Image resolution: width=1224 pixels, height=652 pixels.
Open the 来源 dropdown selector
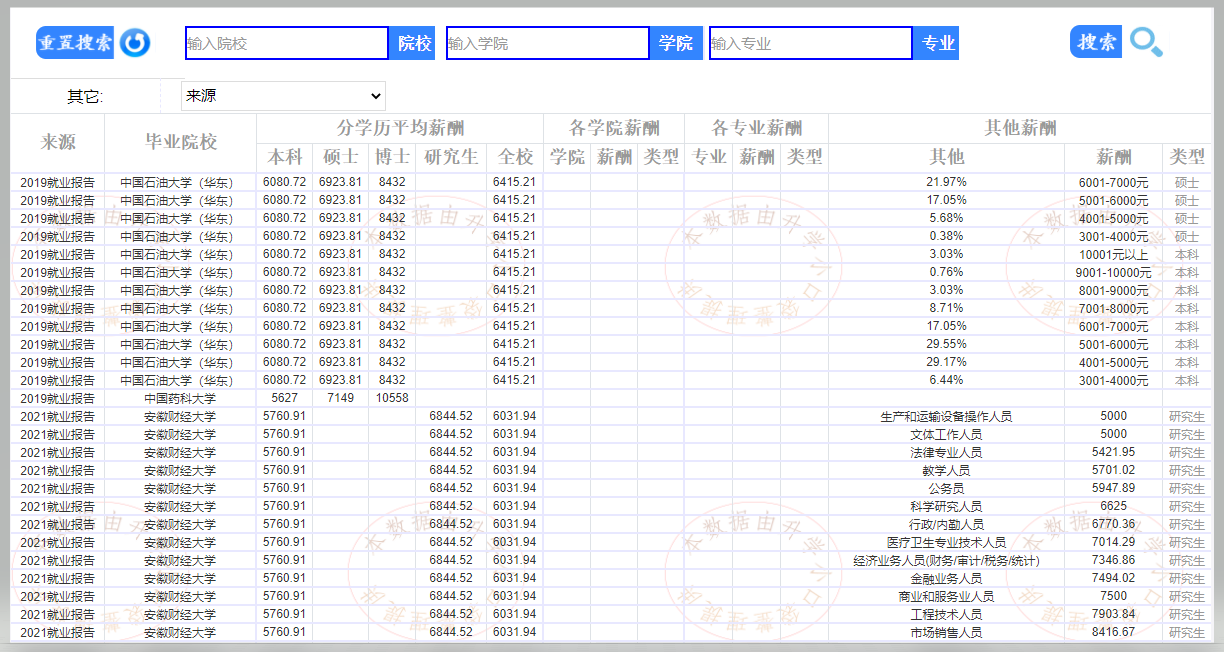pyautogui.click(x=283, y=96)
